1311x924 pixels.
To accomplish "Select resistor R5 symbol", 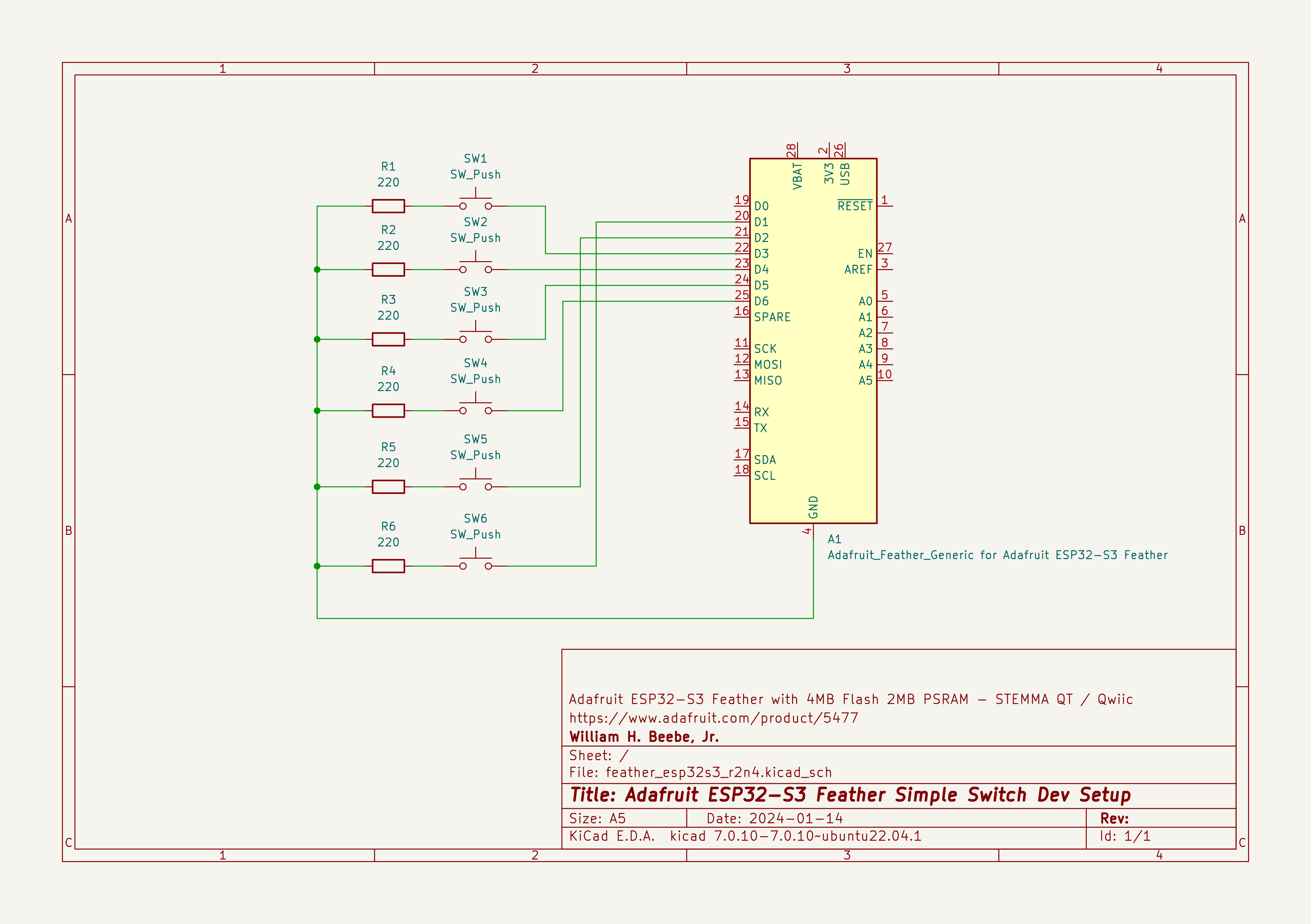I will pyautogui.click(x=388, y=487).
